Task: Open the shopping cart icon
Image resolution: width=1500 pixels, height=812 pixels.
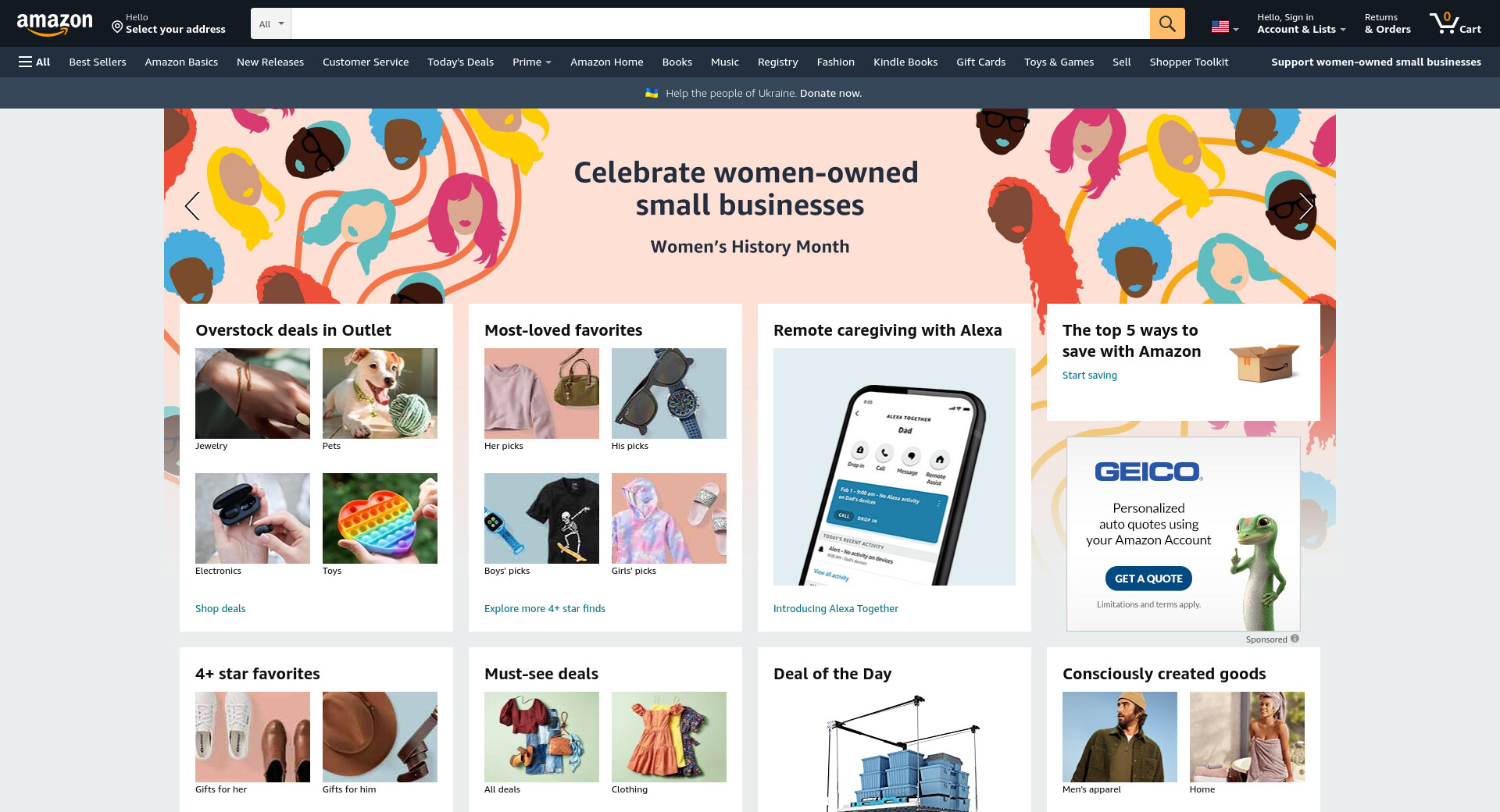Action: coord(1455,23)
